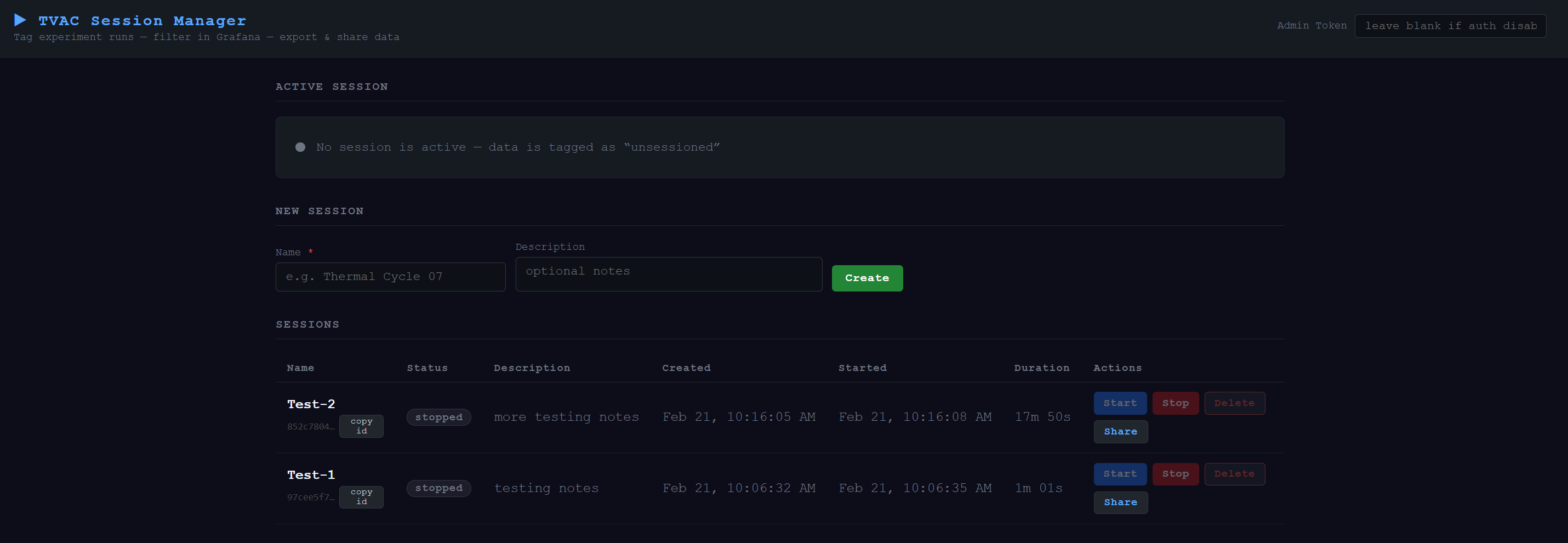Click the Test-1 session name
1568x543 pixels.
310,475
